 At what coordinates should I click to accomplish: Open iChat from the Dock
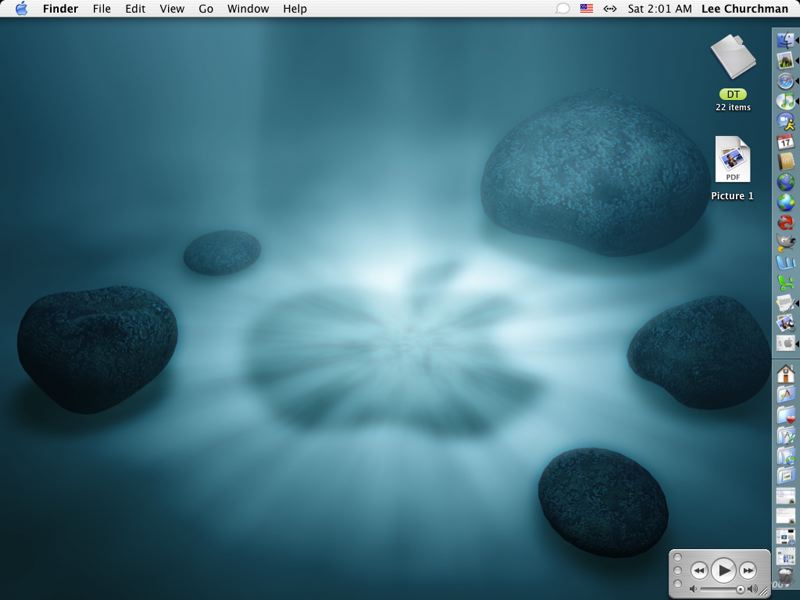pos(786,121)
